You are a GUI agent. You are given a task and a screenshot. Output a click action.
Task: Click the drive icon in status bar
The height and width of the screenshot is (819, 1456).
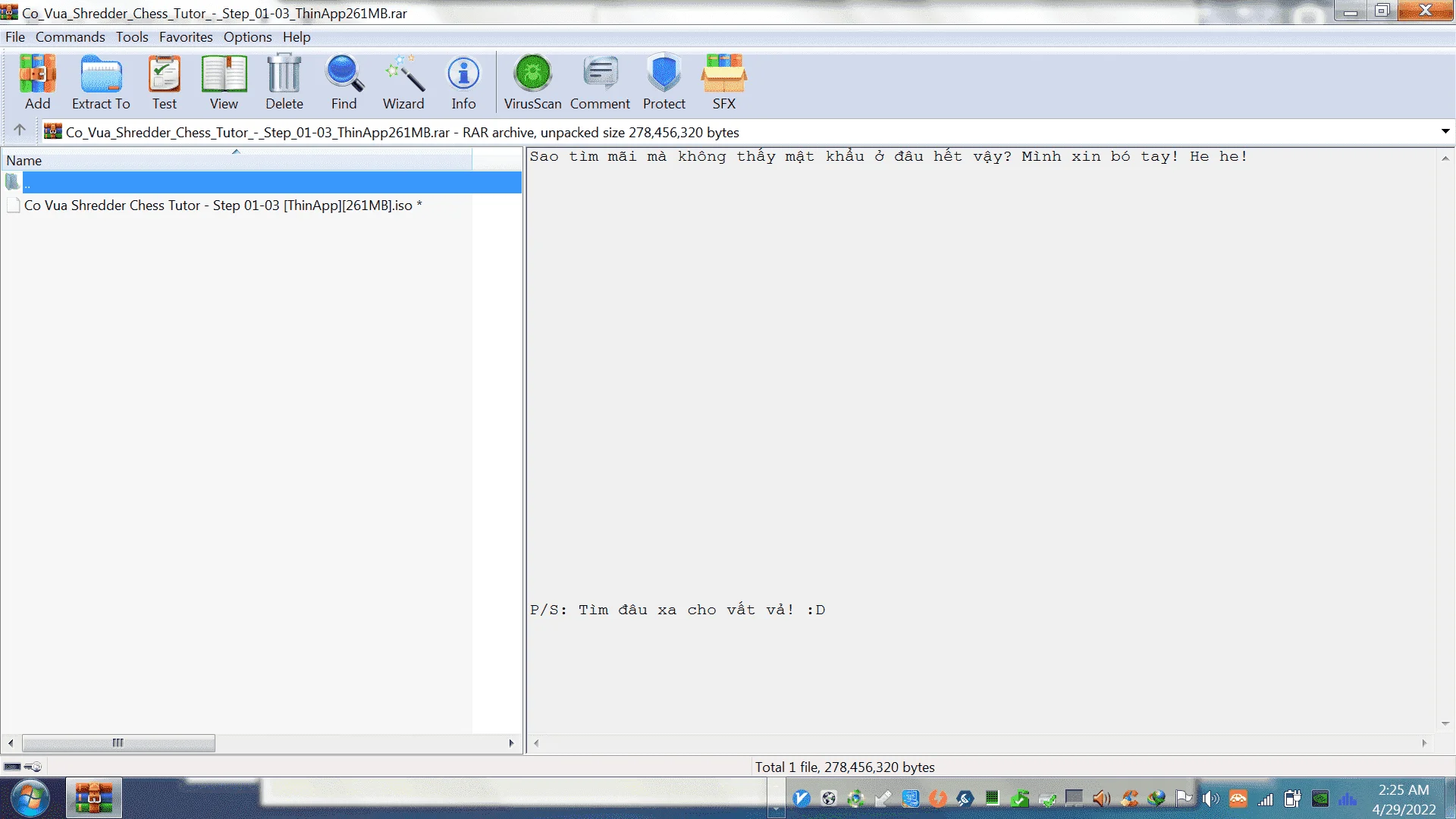12,767
